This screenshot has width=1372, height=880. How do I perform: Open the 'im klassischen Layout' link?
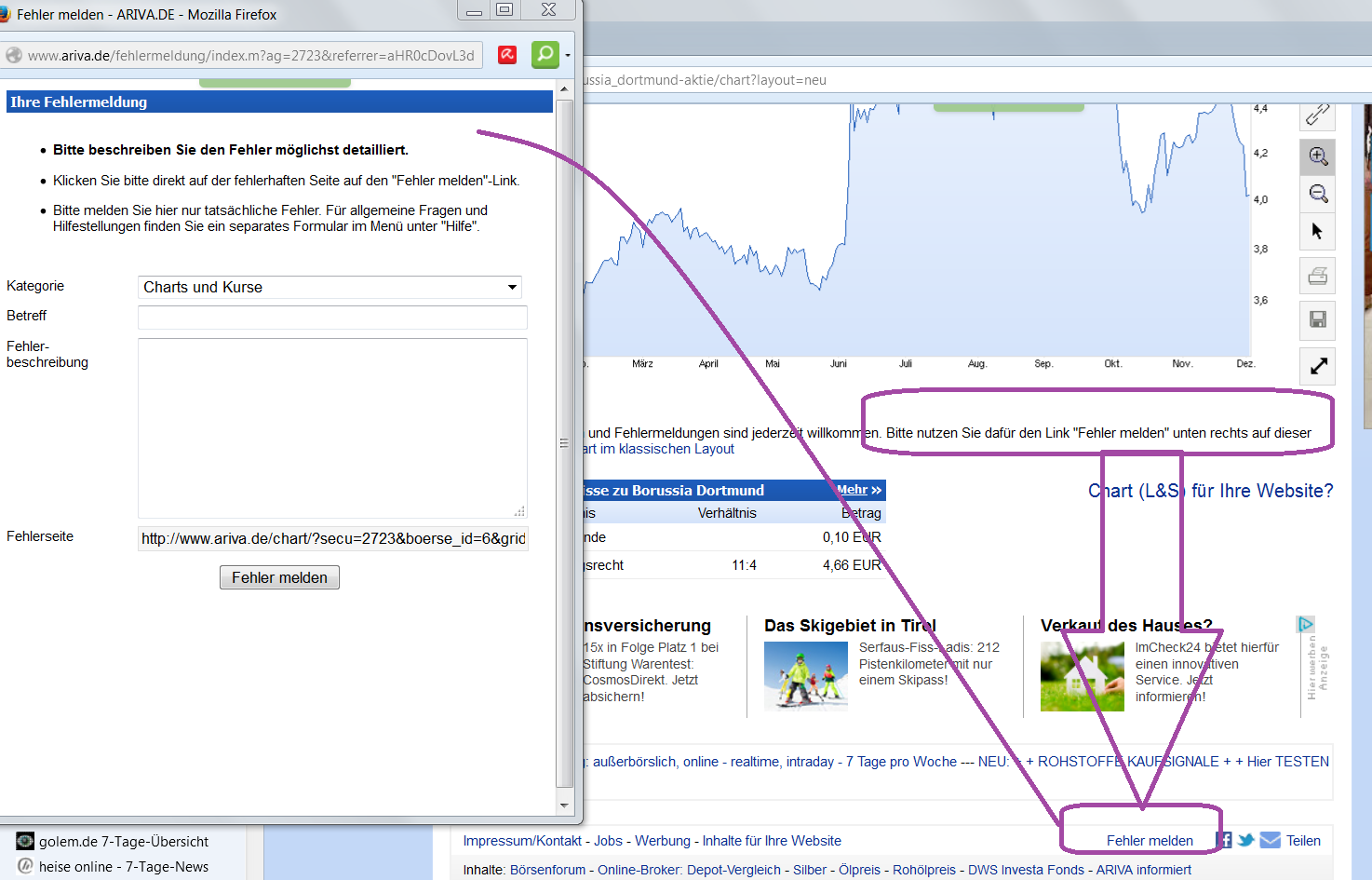(x=667, y=449)
